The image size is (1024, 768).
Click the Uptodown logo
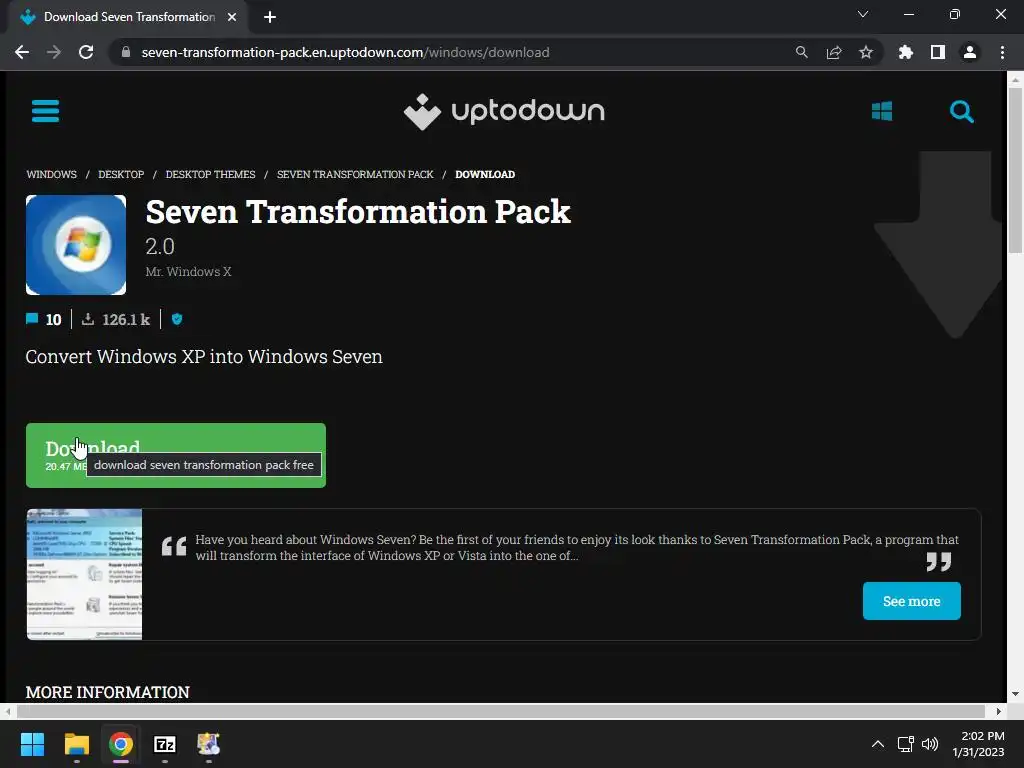[x=504, y=112]
